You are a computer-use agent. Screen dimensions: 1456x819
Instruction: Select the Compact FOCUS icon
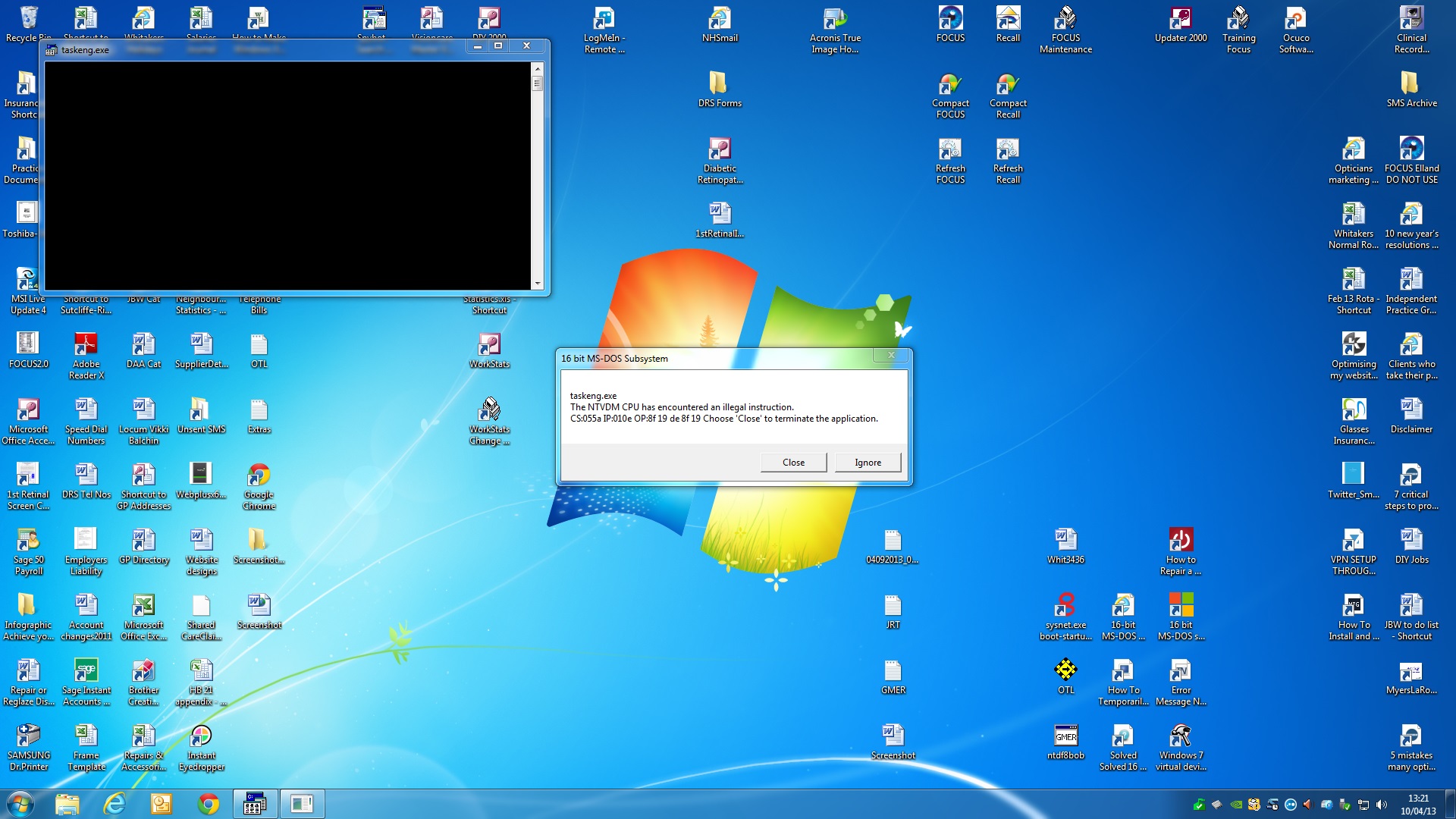point(950,96)
